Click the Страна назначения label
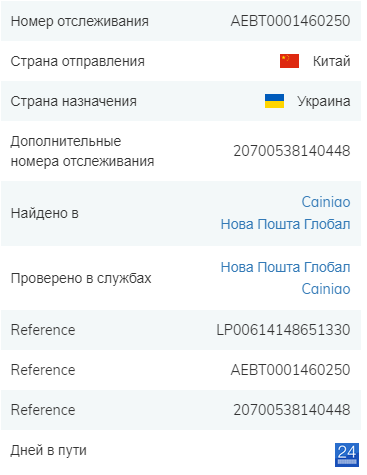The width and height of the screenshot is (367, 475). tap(74, 101)
